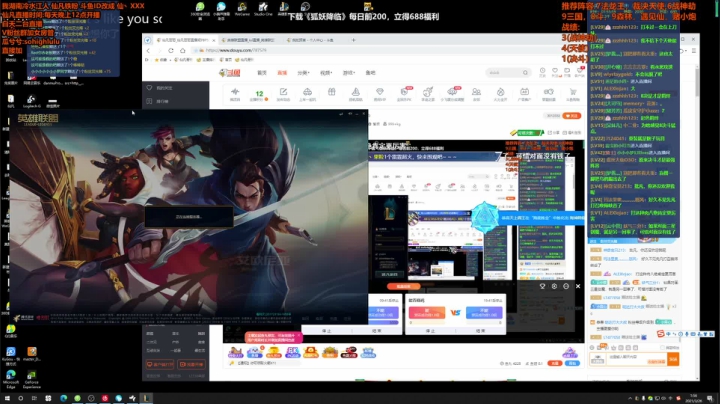Viewport: 720px width, 404px height.
Task: Open followed channels heart icon in header
Action: pyautogui.click(x=555, y=71)
